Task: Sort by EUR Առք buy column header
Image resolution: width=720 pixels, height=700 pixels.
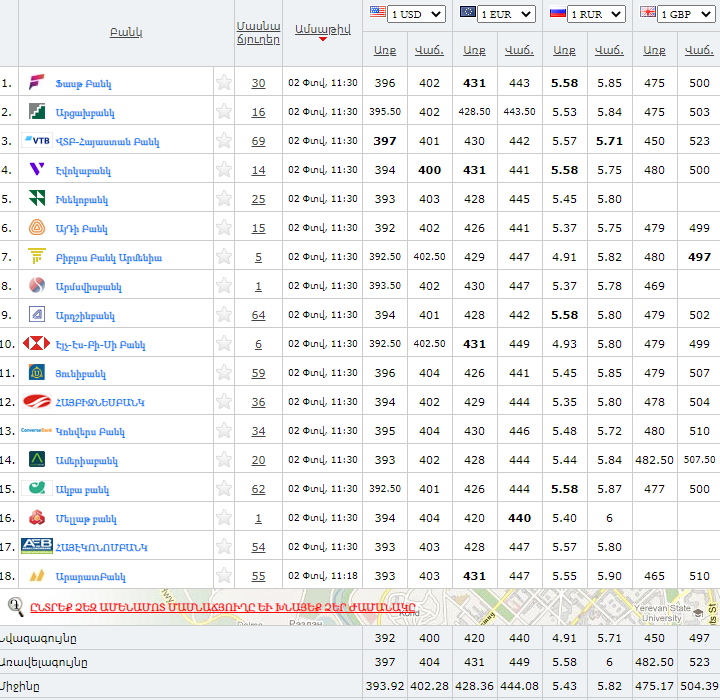Action: click(x=474, y=50)
